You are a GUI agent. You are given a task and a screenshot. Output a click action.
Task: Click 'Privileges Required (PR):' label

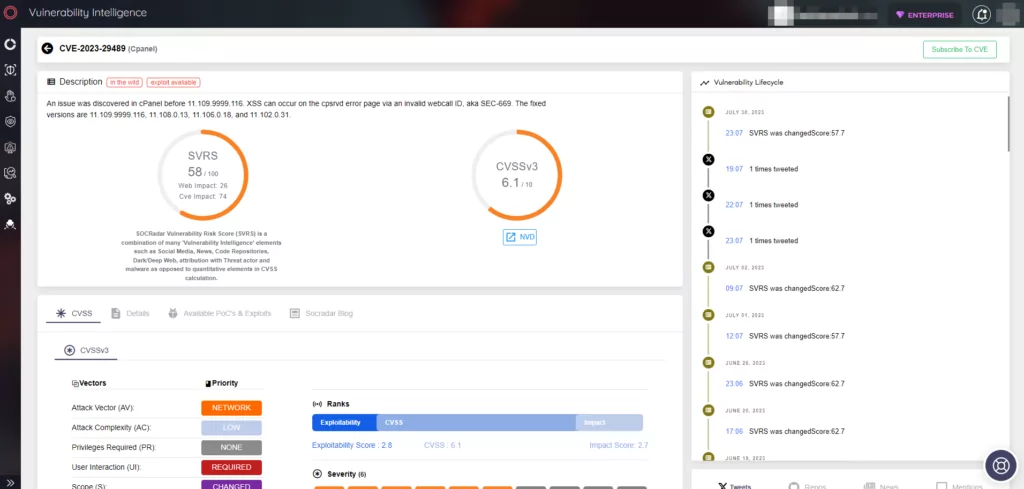114,448
